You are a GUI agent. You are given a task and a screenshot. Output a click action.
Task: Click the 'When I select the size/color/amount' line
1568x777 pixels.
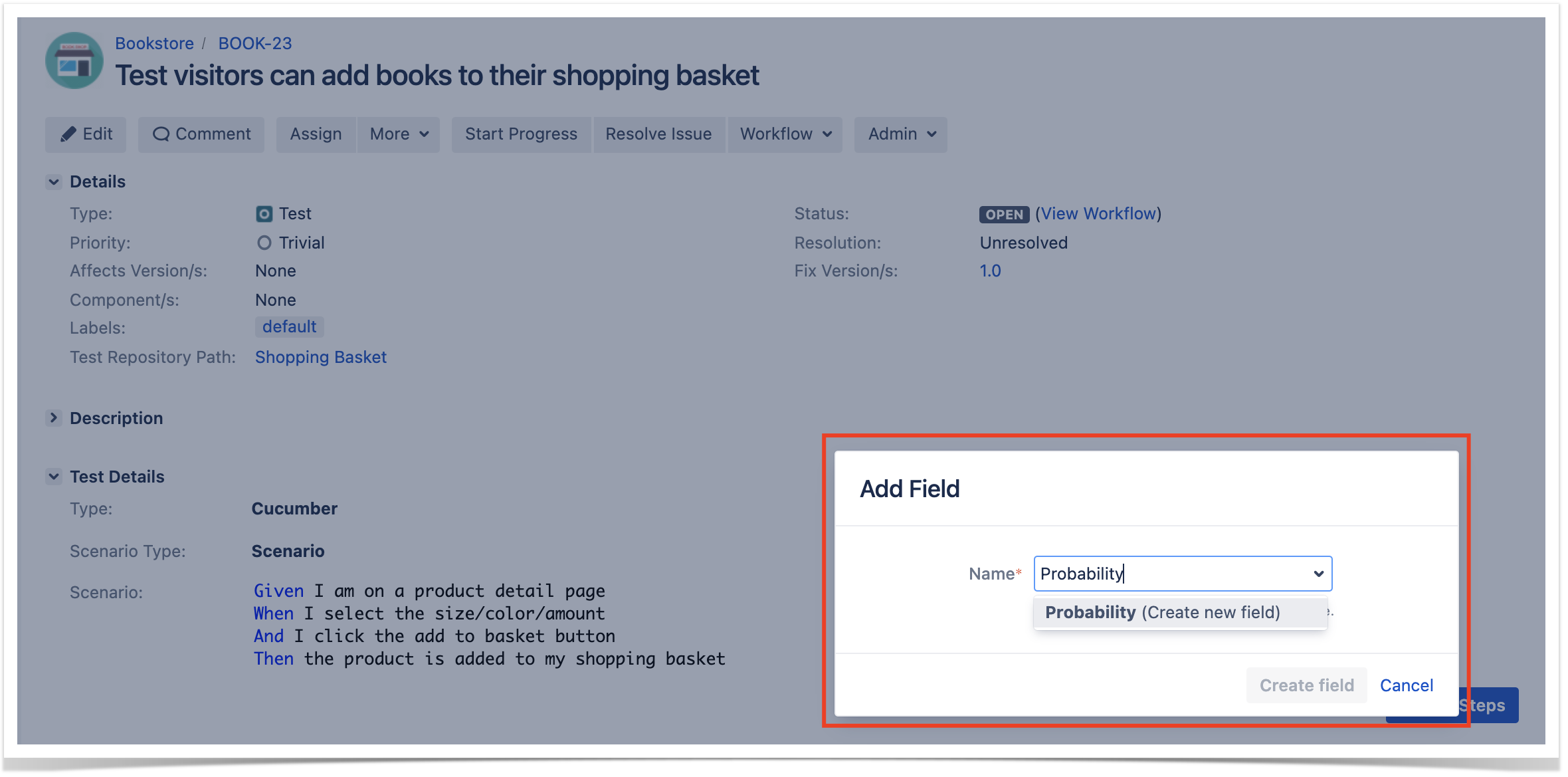click(429, 613)
